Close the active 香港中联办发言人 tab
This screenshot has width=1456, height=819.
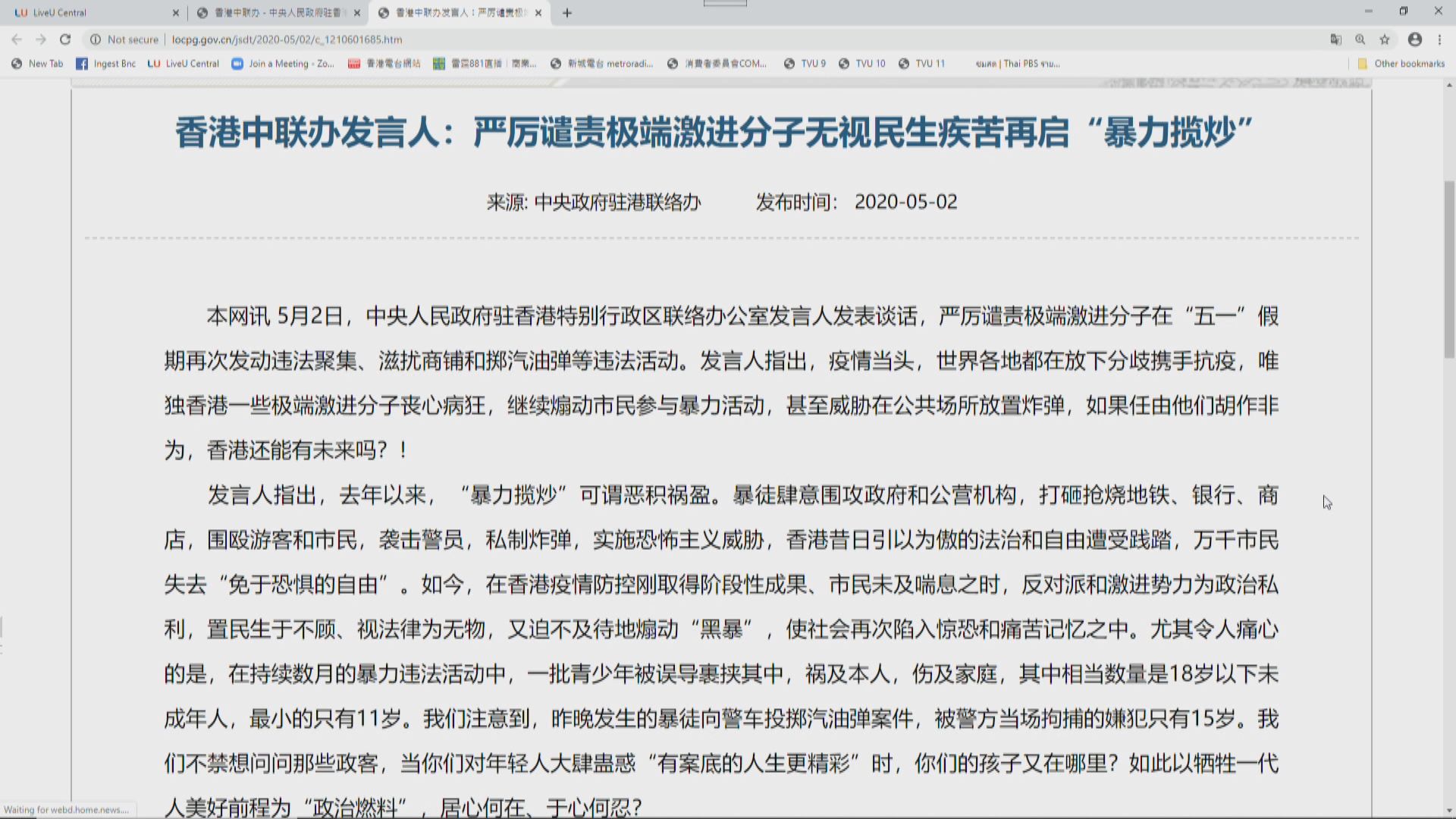coord(538,12)
